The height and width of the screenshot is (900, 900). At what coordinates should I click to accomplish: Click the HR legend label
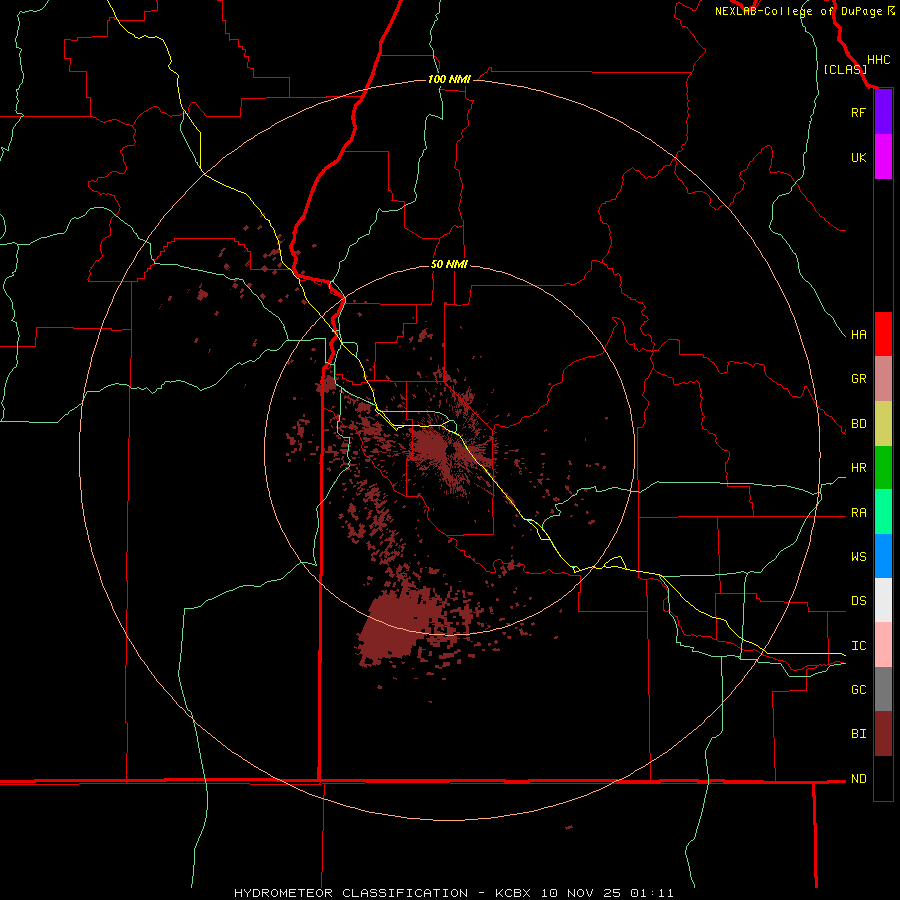[x=858, y=468]
